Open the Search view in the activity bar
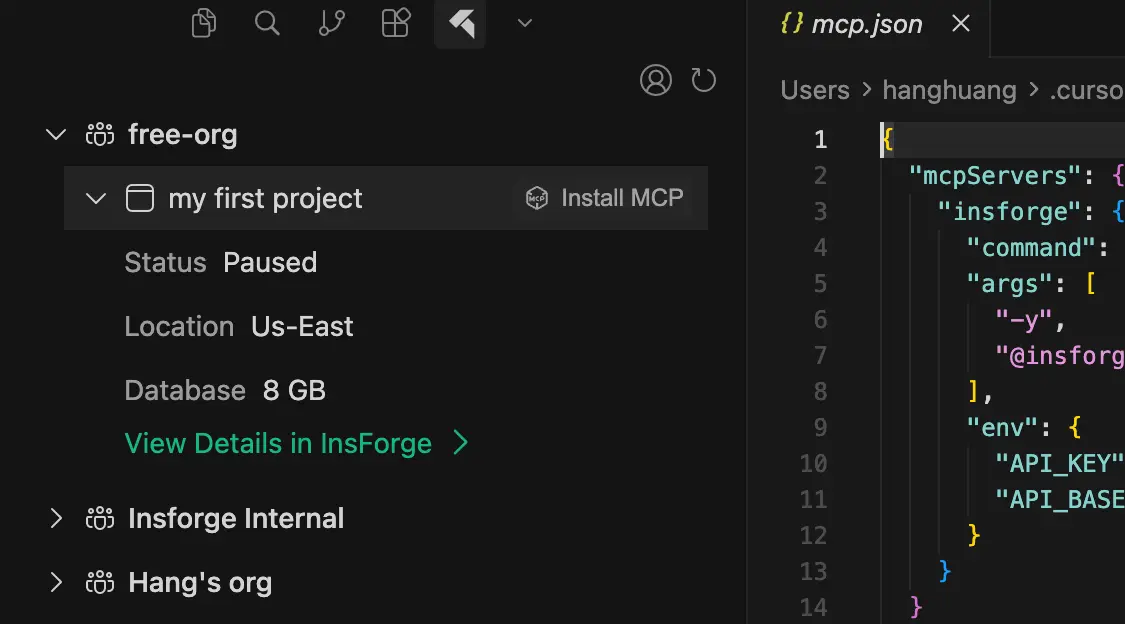The height and width of the screenshot is (624, 1125). tap(267, 23)
